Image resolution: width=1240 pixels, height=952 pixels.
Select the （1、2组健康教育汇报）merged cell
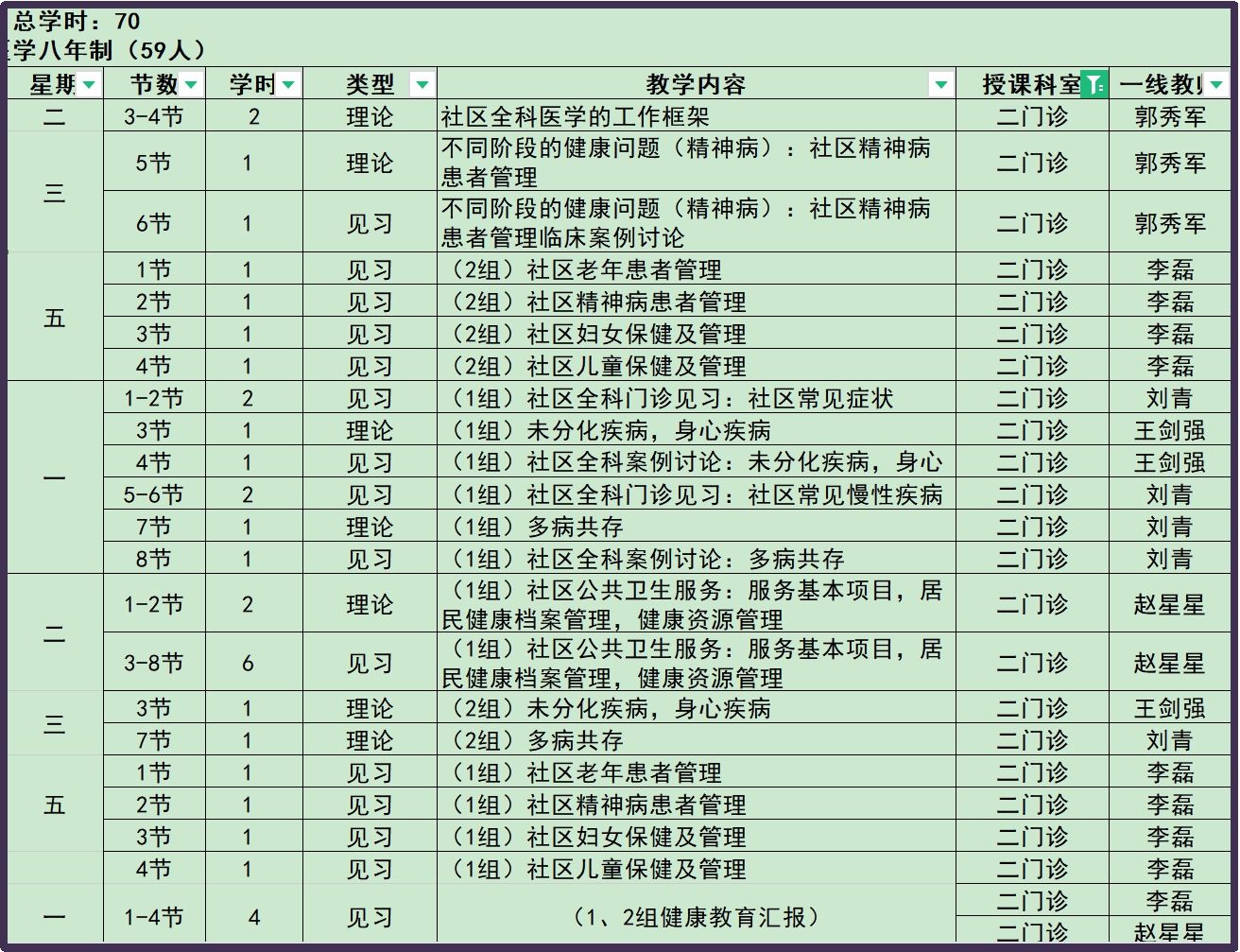(696, 917)
